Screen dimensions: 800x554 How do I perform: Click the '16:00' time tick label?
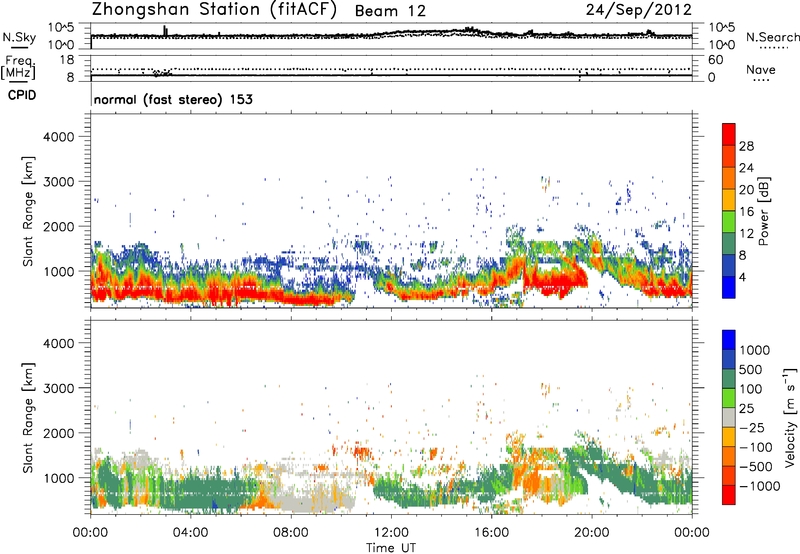[x=491, y=533]
